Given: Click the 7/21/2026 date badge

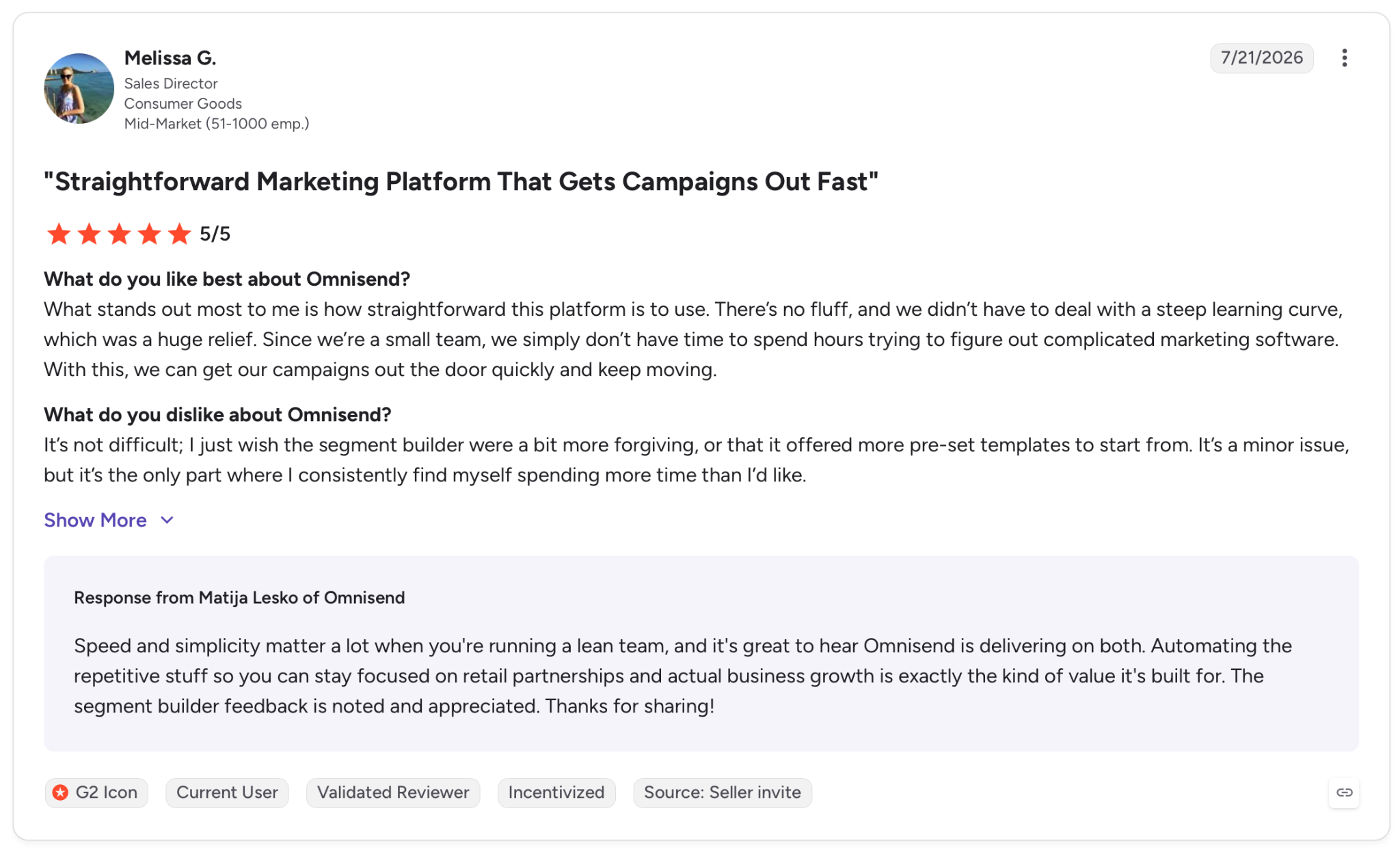Looking at the screenshot, I should click(x=1262, y=58).
